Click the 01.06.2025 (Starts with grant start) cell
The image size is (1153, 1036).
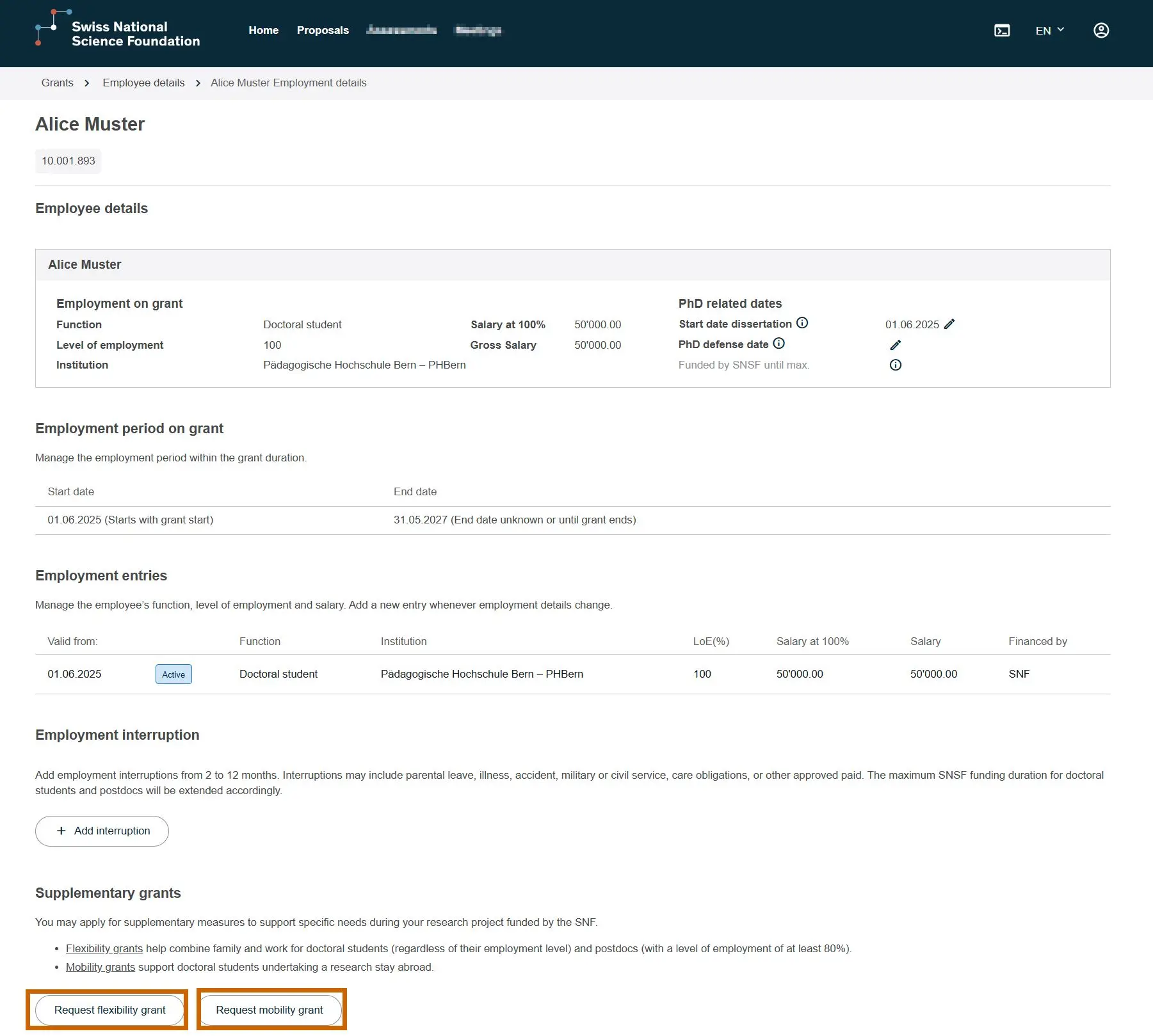131,520
